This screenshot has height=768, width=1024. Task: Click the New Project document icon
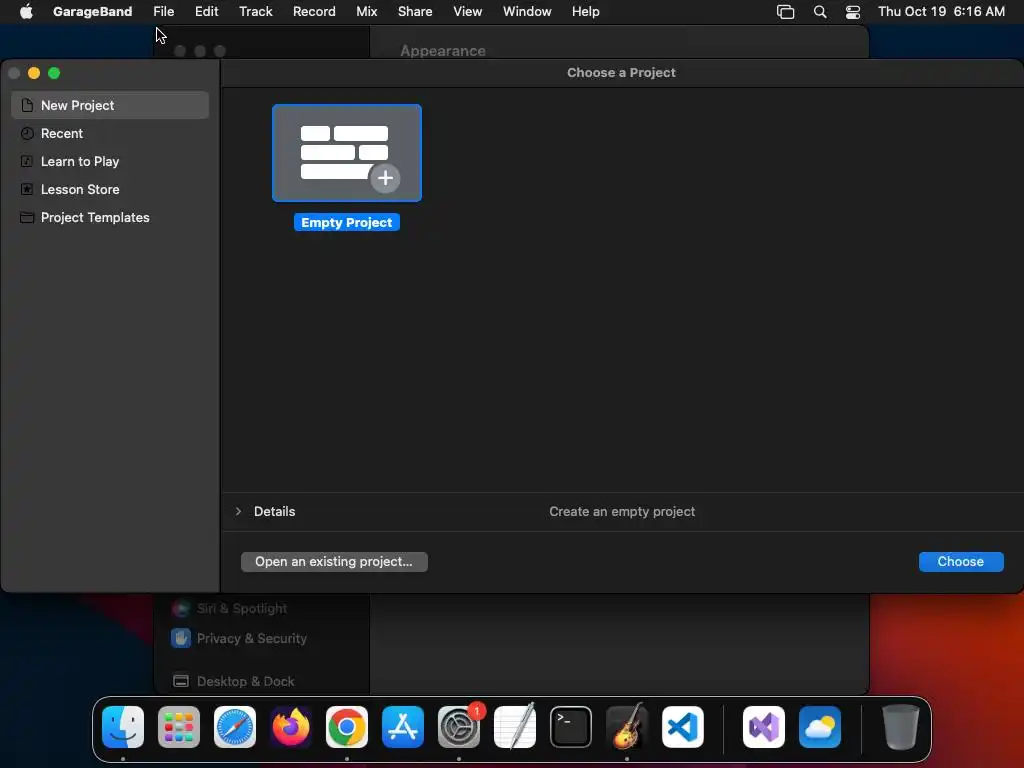[x=27, y=105]
